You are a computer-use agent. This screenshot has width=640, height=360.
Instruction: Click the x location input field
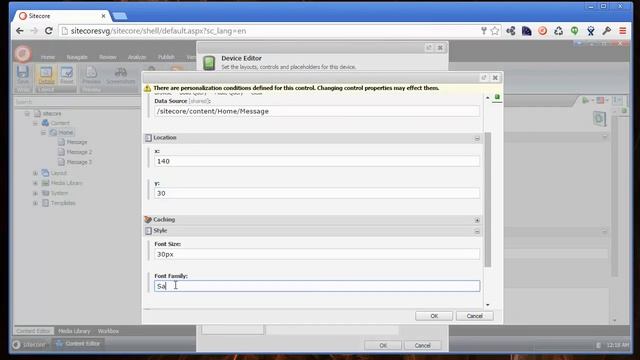317,161
